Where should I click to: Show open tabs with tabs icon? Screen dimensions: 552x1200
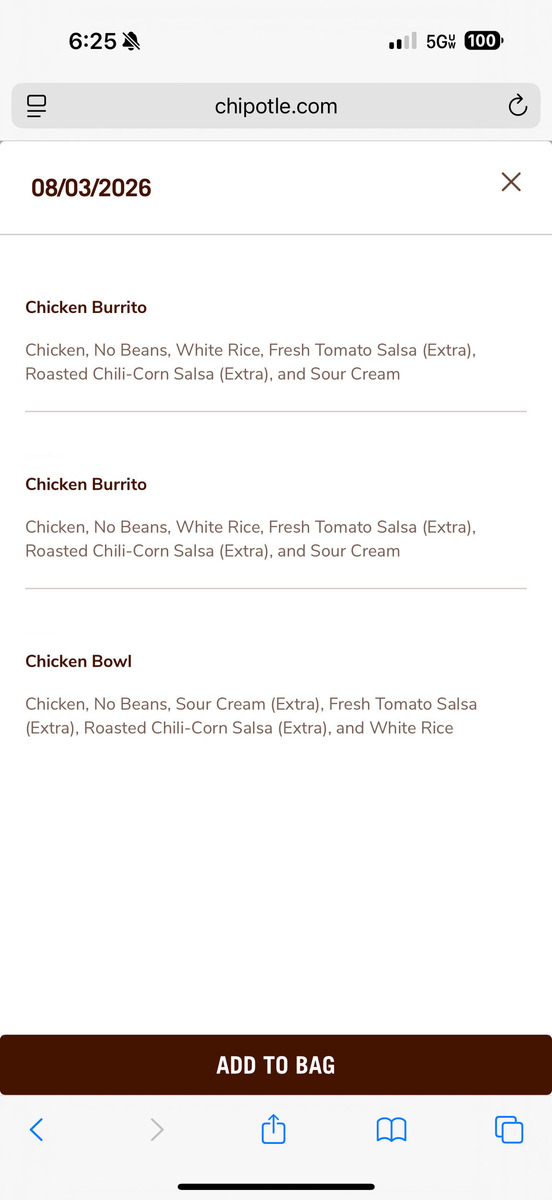click(509, 1129)
